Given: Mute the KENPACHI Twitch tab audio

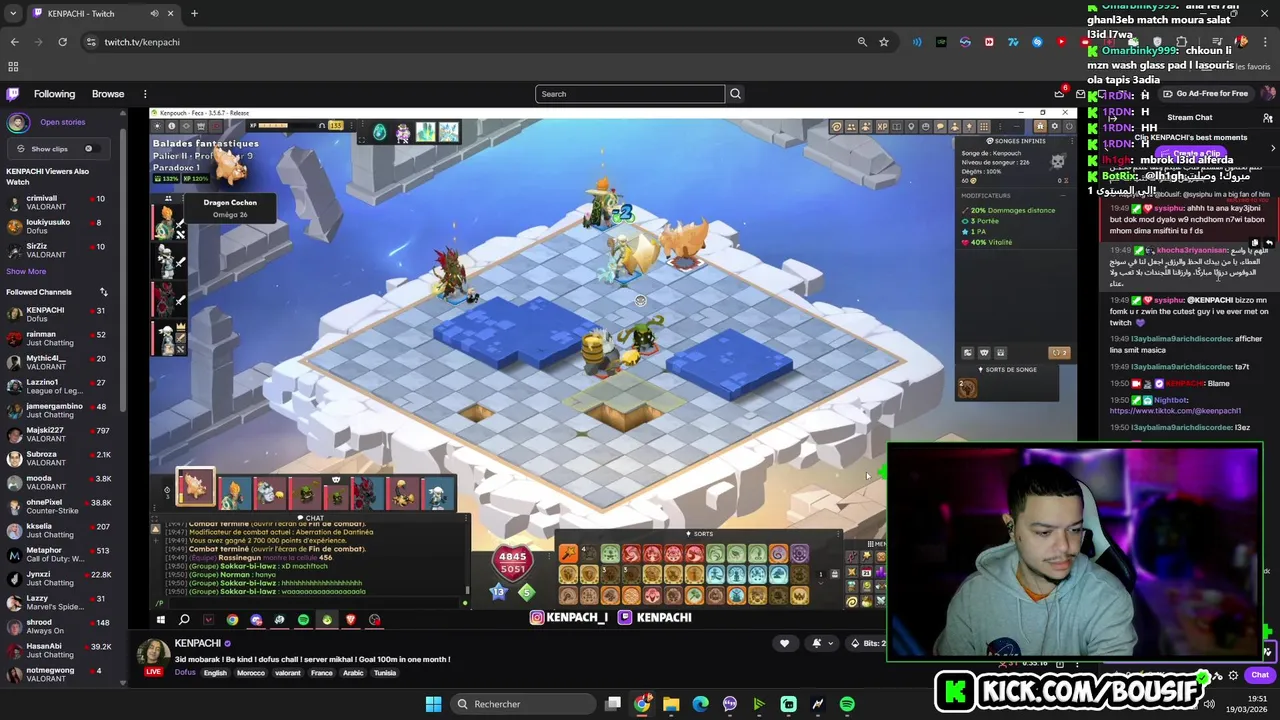Looking at the screenshot, I should [154, 13].
